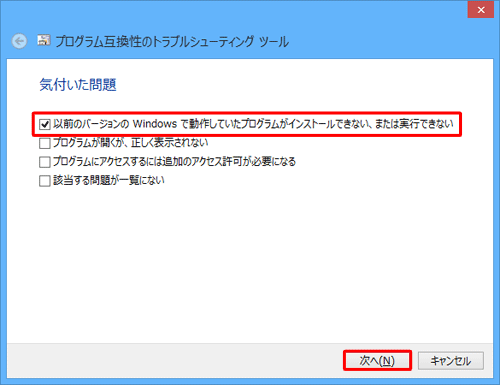Viewport: 500px width, 385px height.
Task: Select the 気付いた問題 heading text
Action: [78, 84]
